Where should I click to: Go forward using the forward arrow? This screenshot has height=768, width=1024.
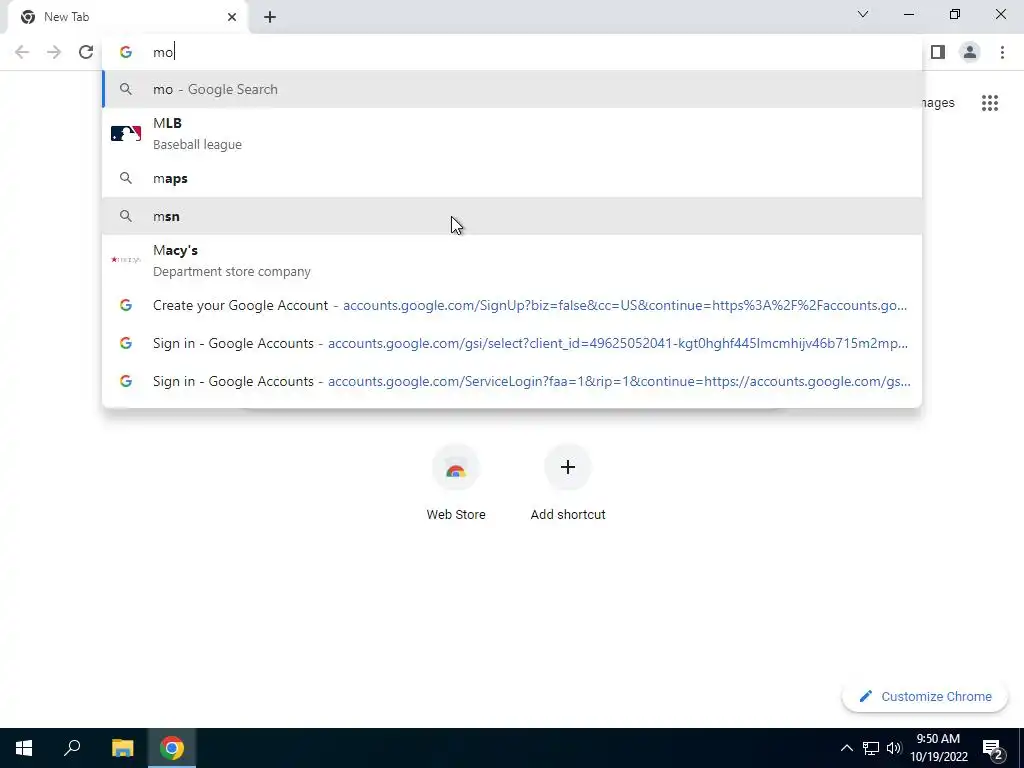pyautogui.click(x=54, y=52)
